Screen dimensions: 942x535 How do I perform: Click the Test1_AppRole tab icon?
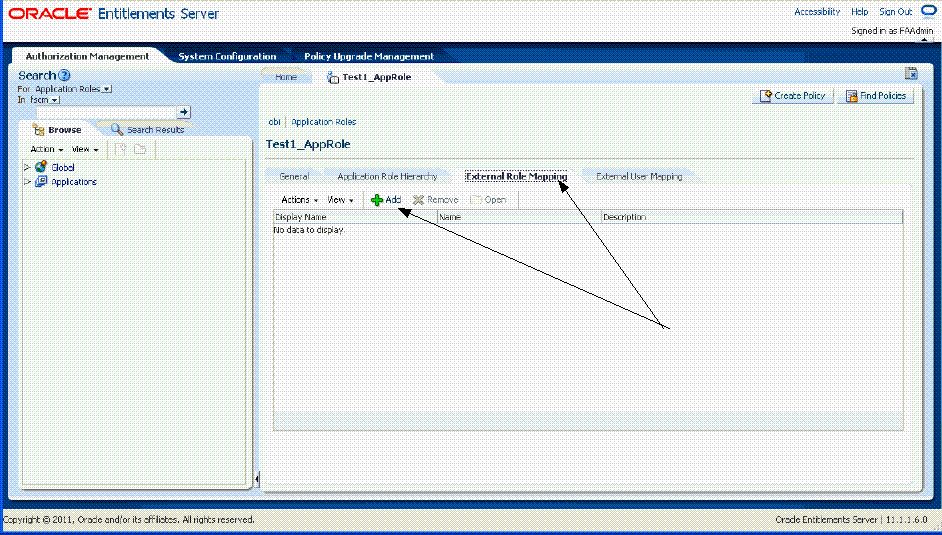coord(332,77)
